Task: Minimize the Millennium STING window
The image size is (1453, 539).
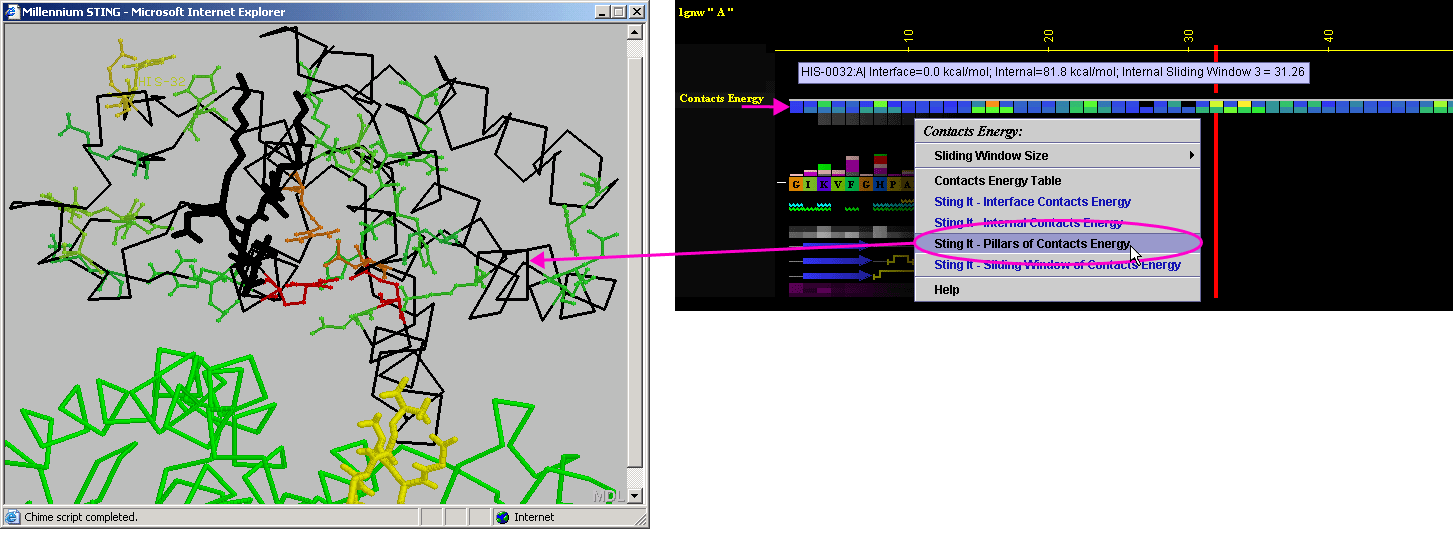Action: click(602, 12)
